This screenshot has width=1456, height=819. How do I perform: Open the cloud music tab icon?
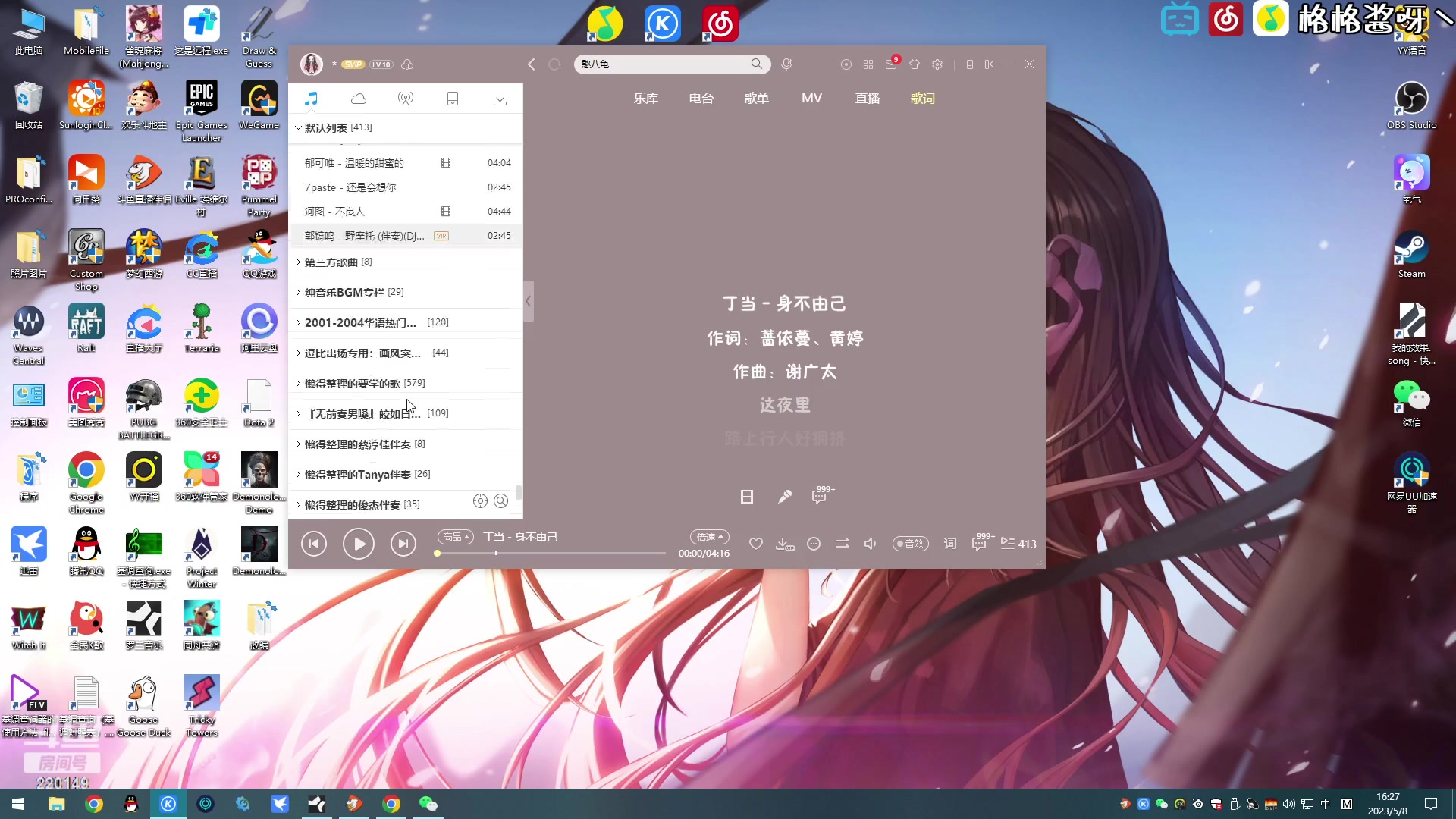[x=359, y=99]
